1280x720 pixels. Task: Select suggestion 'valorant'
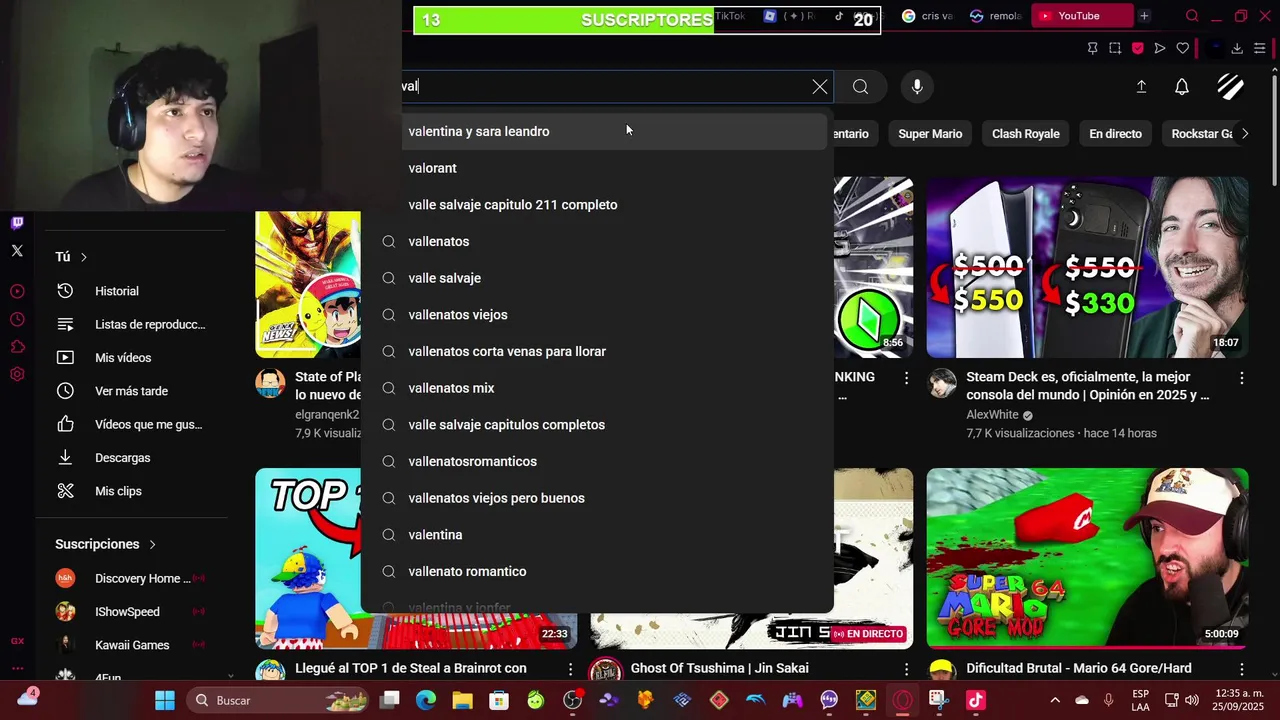pos(597,168)
